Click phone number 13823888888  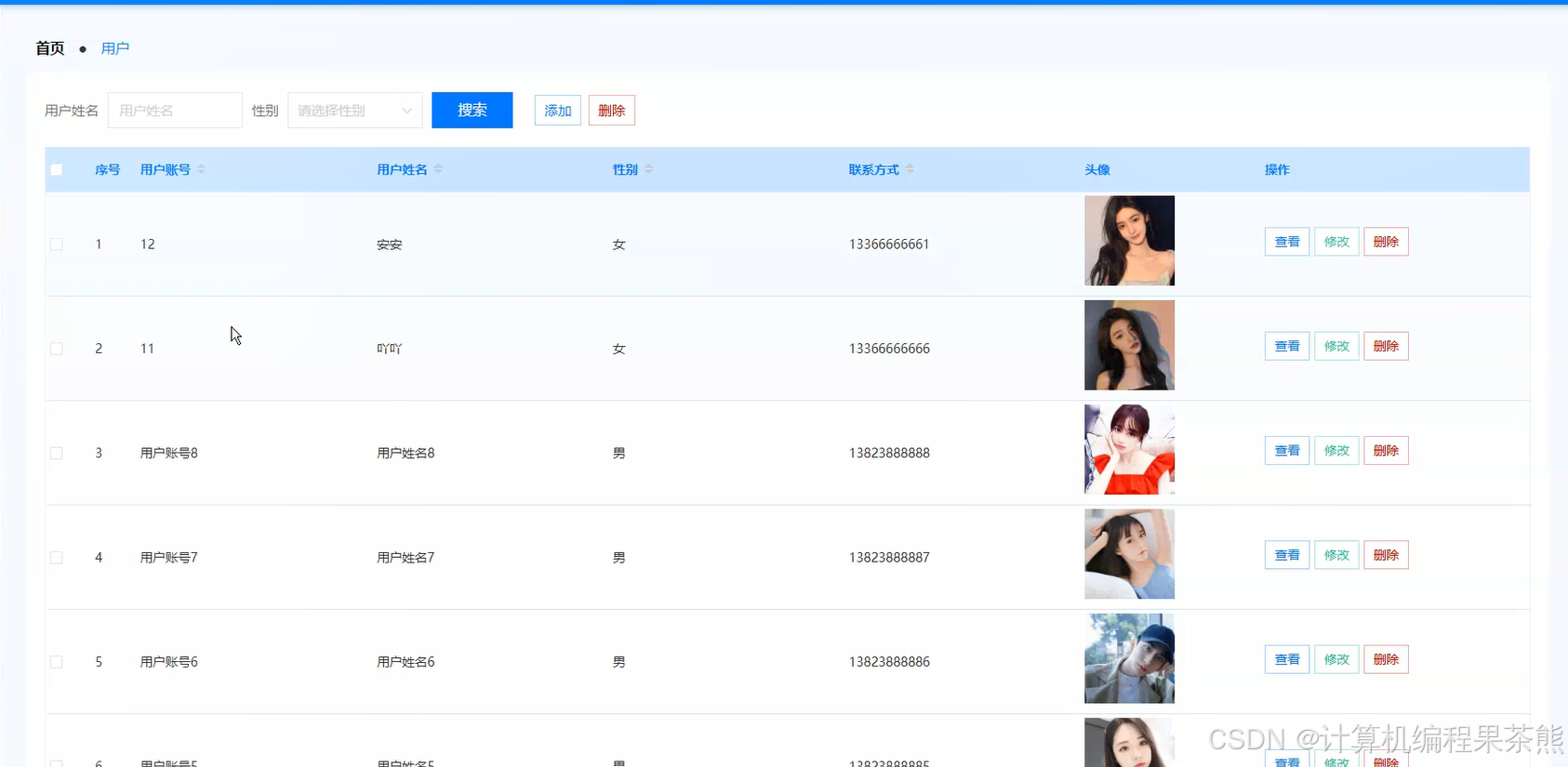(889, 454)
